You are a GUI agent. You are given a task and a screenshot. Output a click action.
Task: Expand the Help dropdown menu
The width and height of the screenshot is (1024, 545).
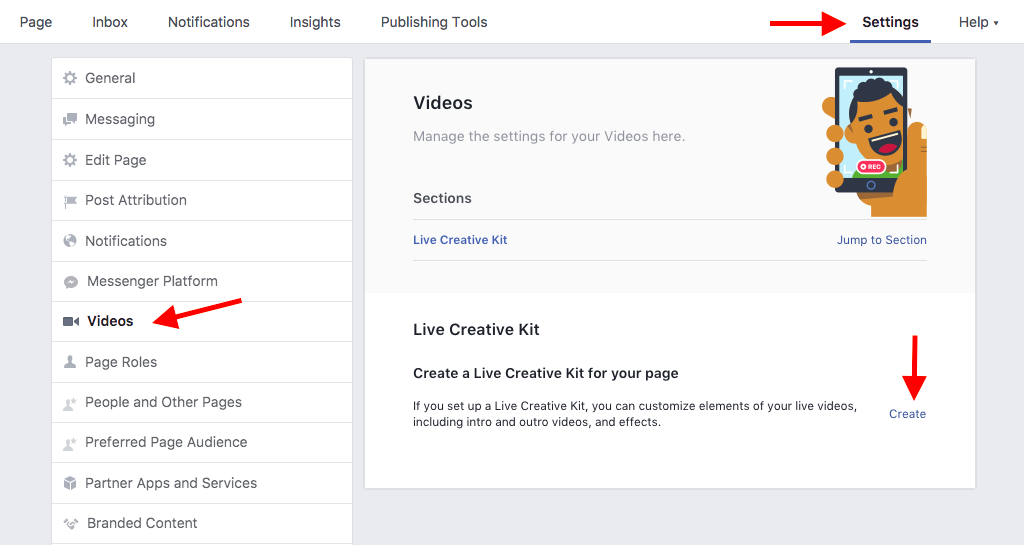pyautogui.click(x=978, y=22)
